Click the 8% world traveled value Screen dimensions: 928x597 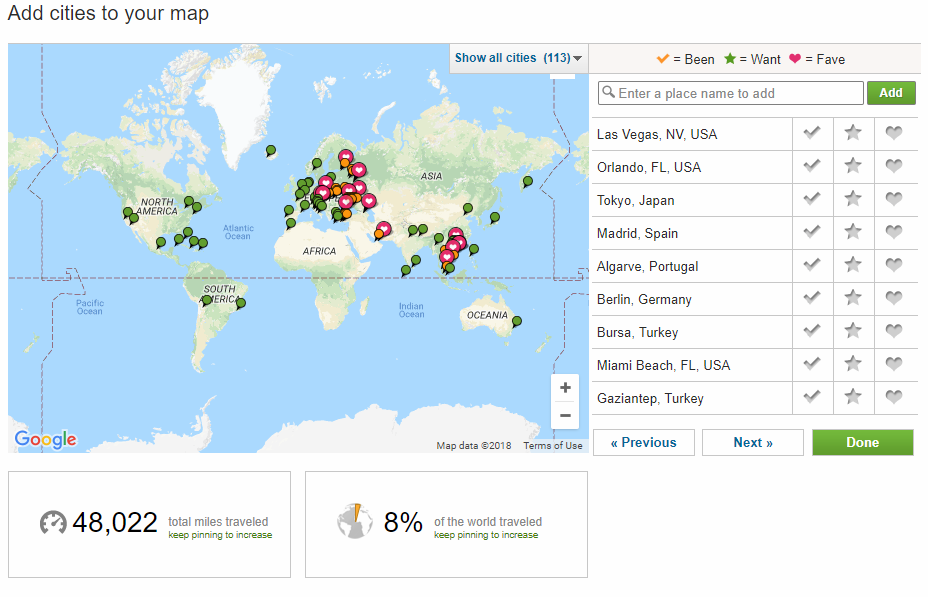tap(403, 522)
